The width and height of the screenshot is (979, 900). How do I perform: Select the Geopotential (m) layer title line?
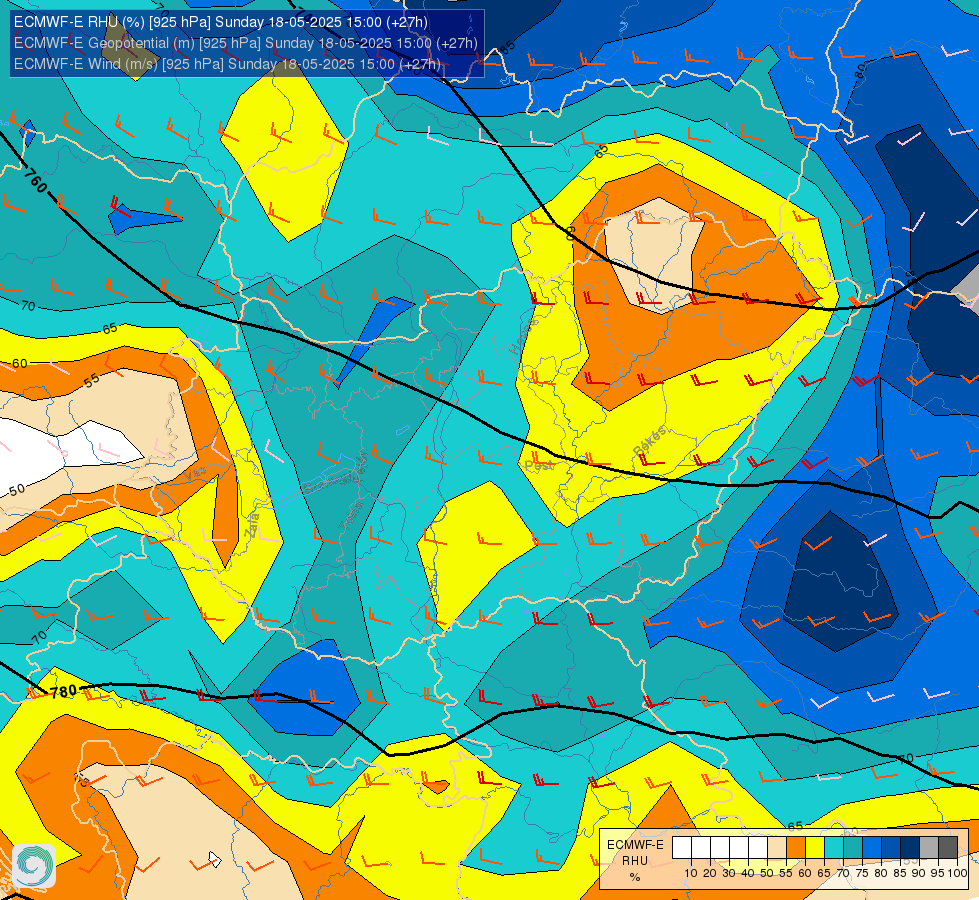[245, 43]
